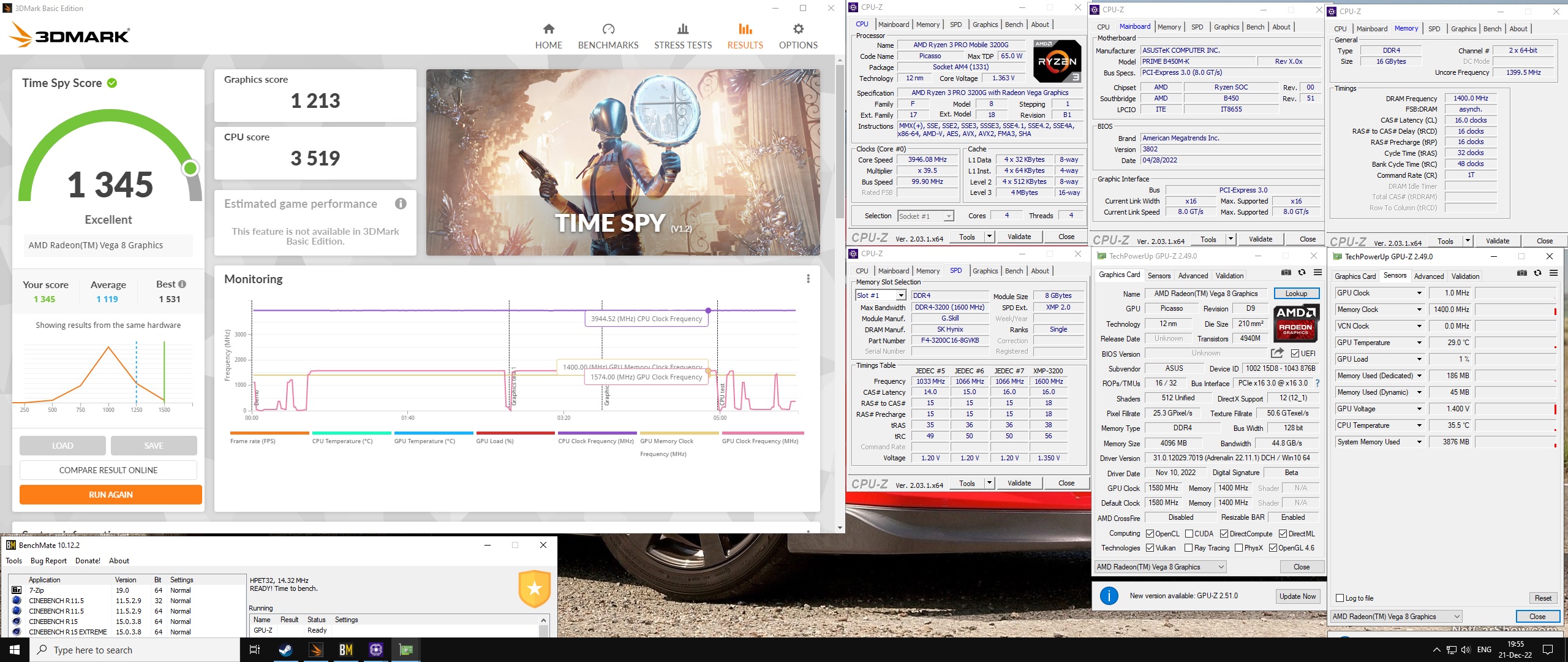Toggle the Ray Tracing checkbox
This screenshot has width=1568, height=662.
coord(1188,548)
